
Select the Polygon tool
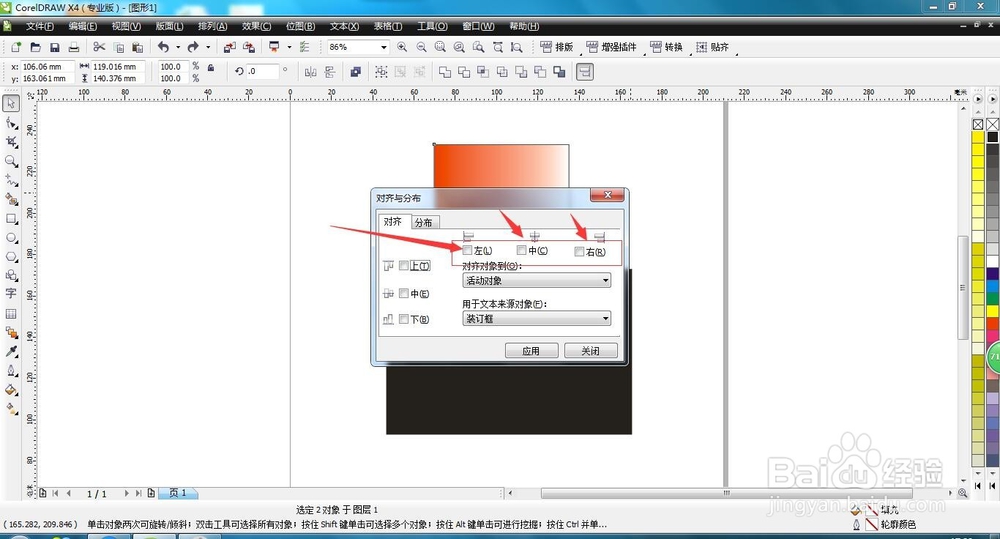click(11, 256)
